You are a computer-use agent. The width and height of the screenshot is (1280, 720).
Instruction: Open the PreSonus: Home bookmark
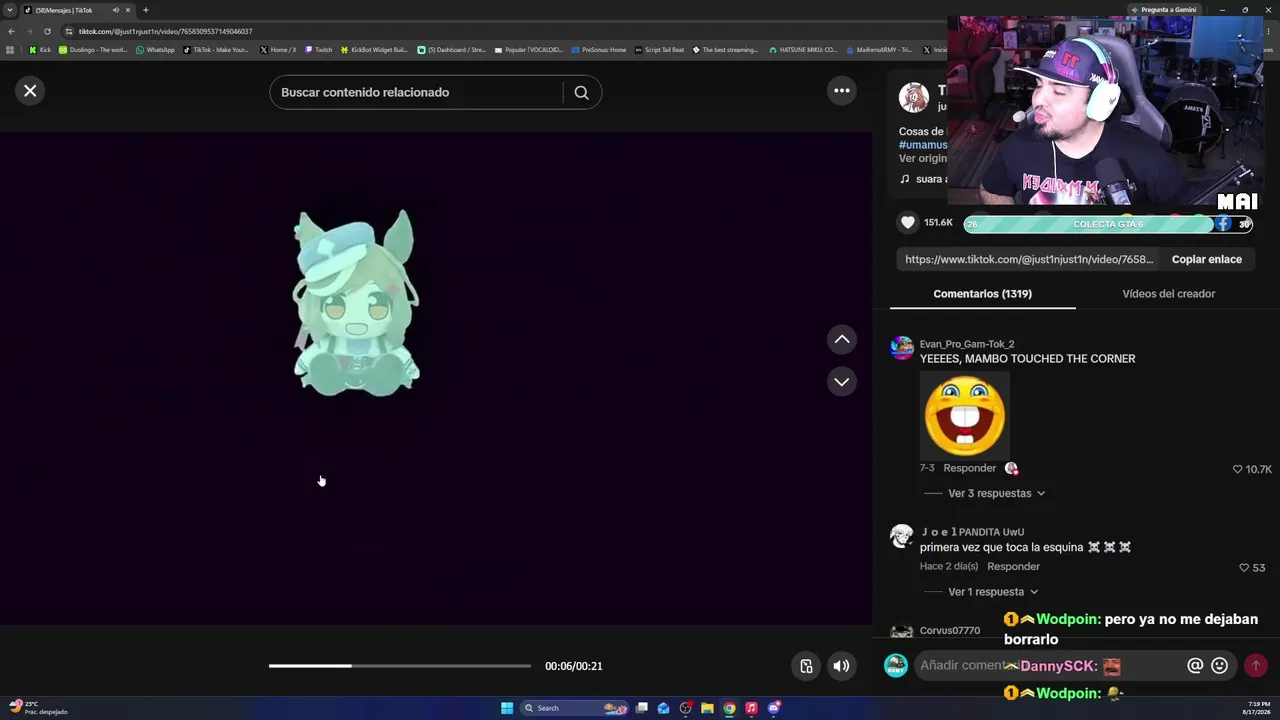pyautogui.click(x=599, y=50)
